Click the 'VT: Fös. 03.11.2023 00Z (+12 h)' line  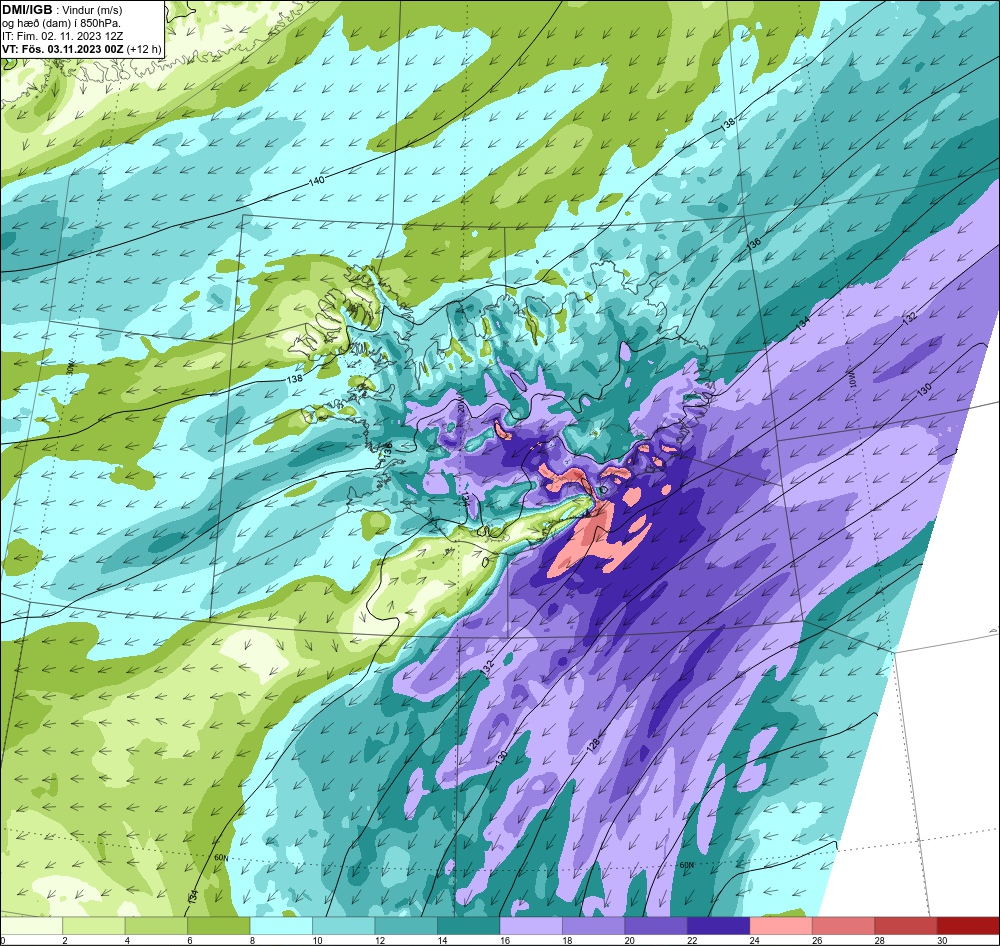(x=82, y=49)
